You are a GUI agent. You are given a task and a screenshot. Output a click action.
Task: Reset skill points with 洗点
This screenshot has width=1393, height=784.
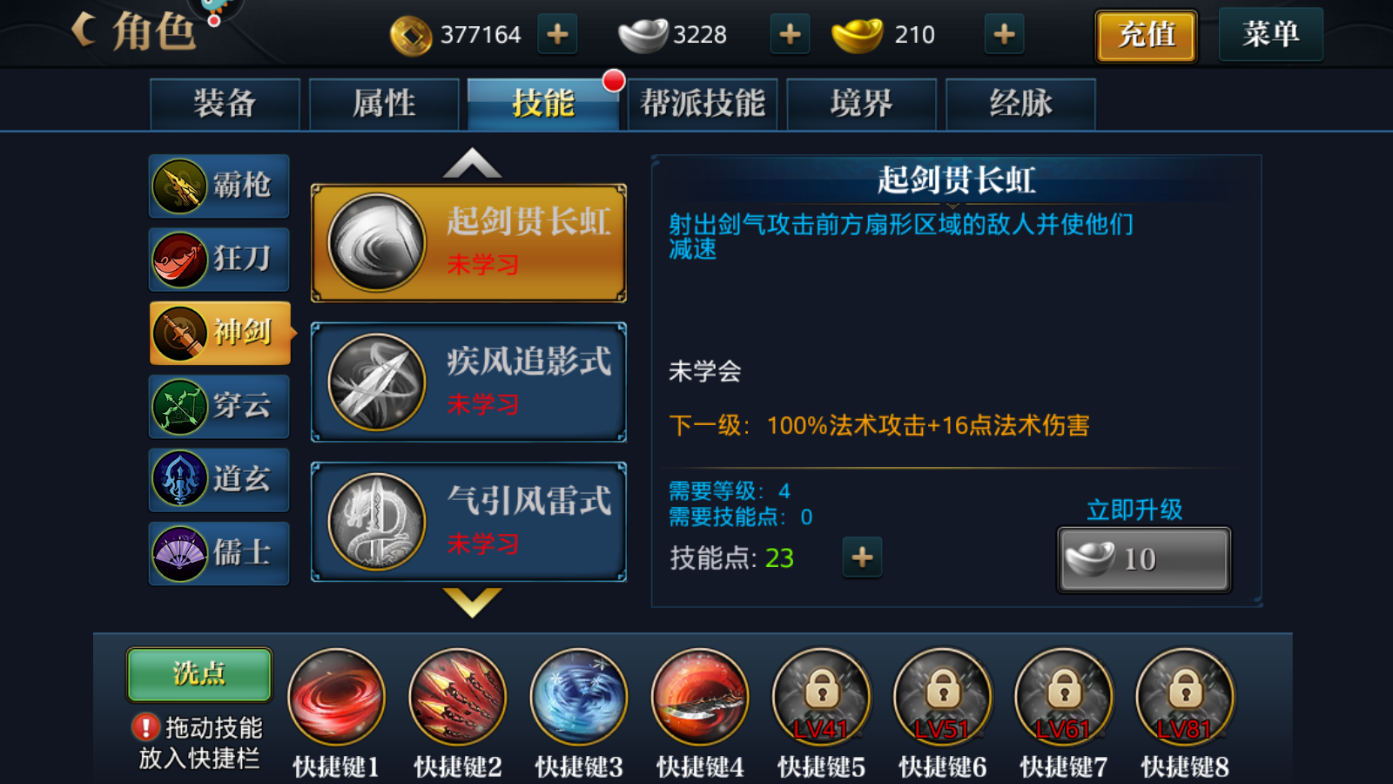[x=199, y=674]
